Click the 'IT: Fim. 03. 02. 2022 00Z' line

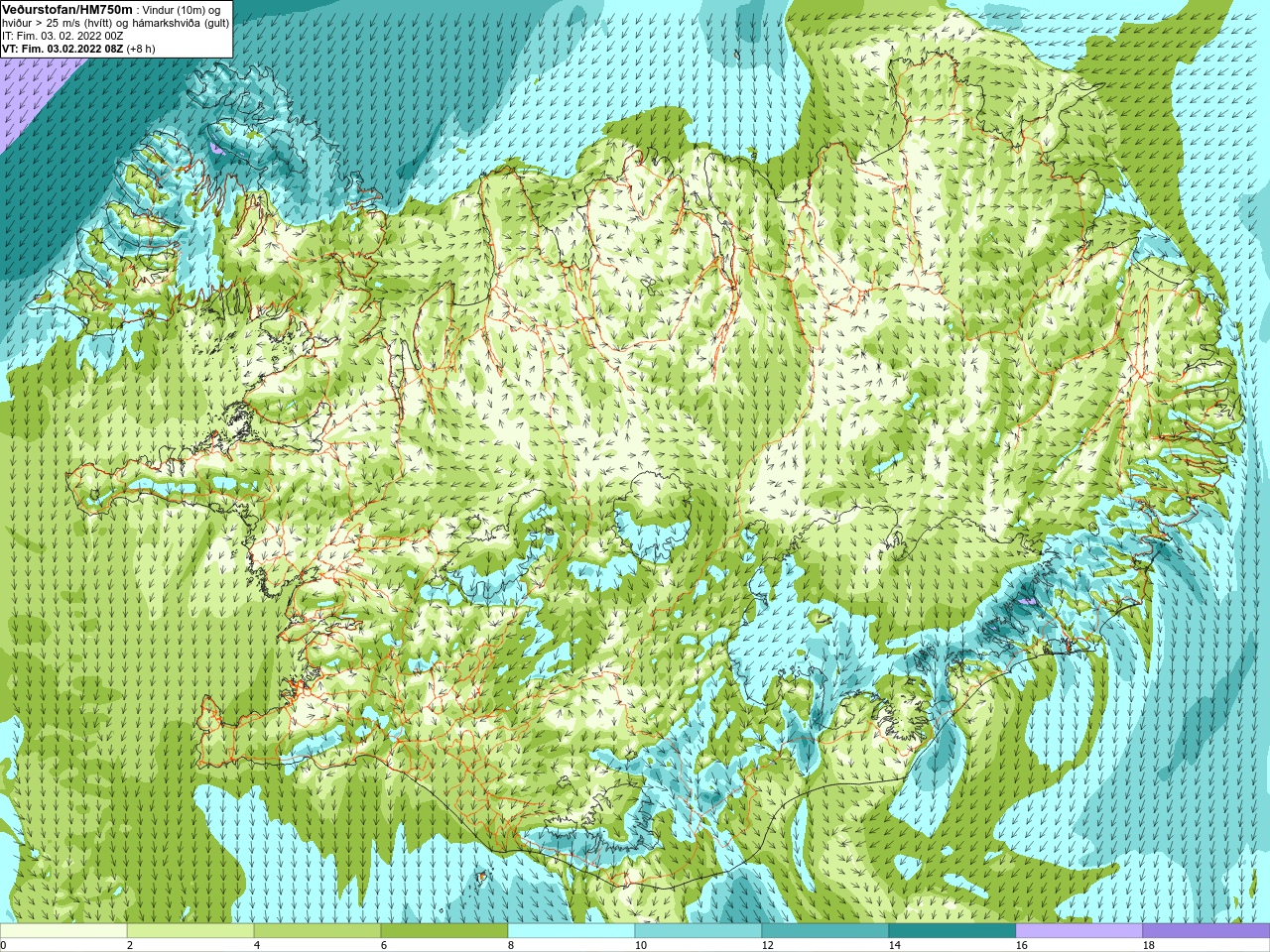(63, 35)
